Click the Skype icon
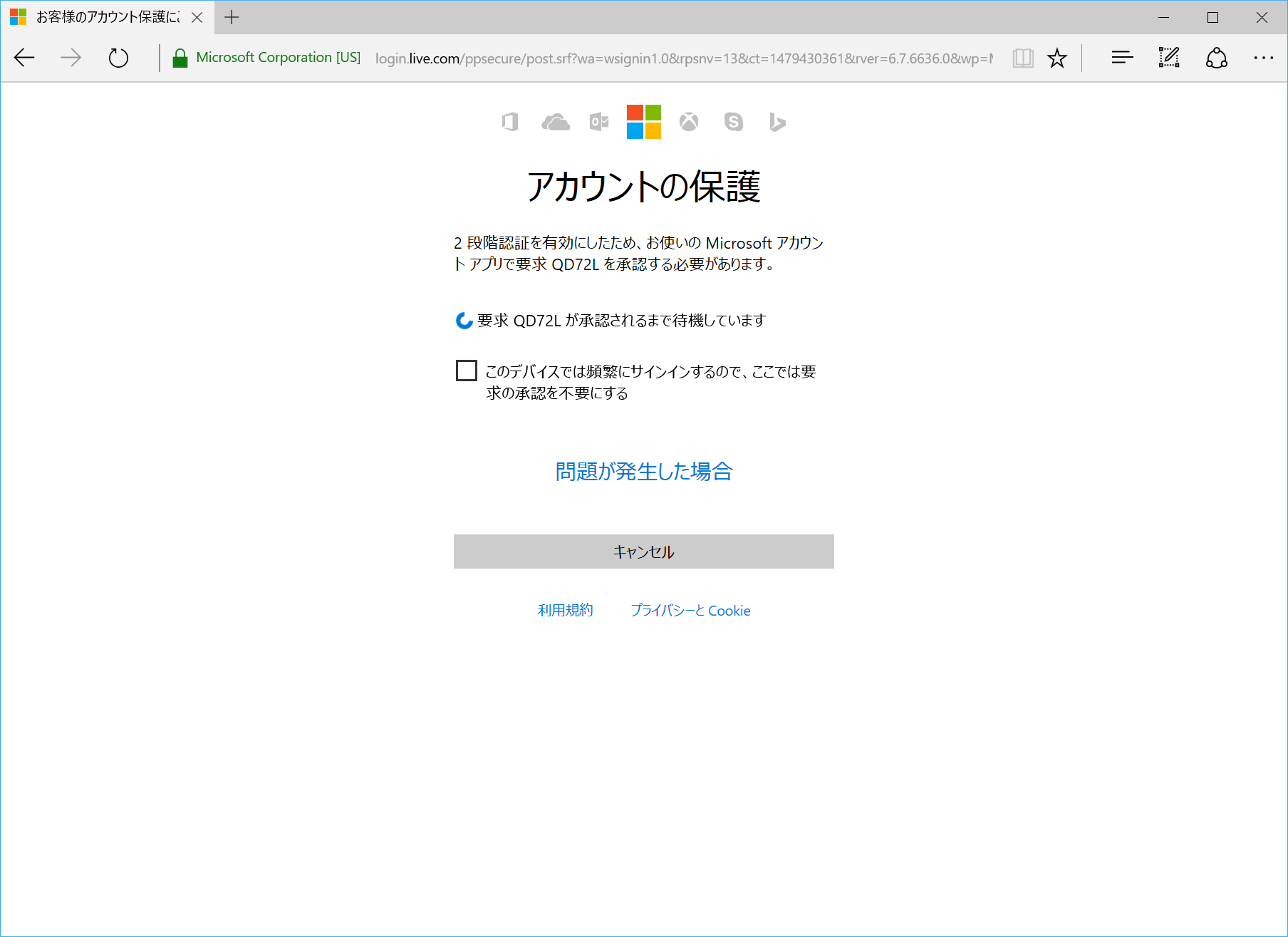 732,122
